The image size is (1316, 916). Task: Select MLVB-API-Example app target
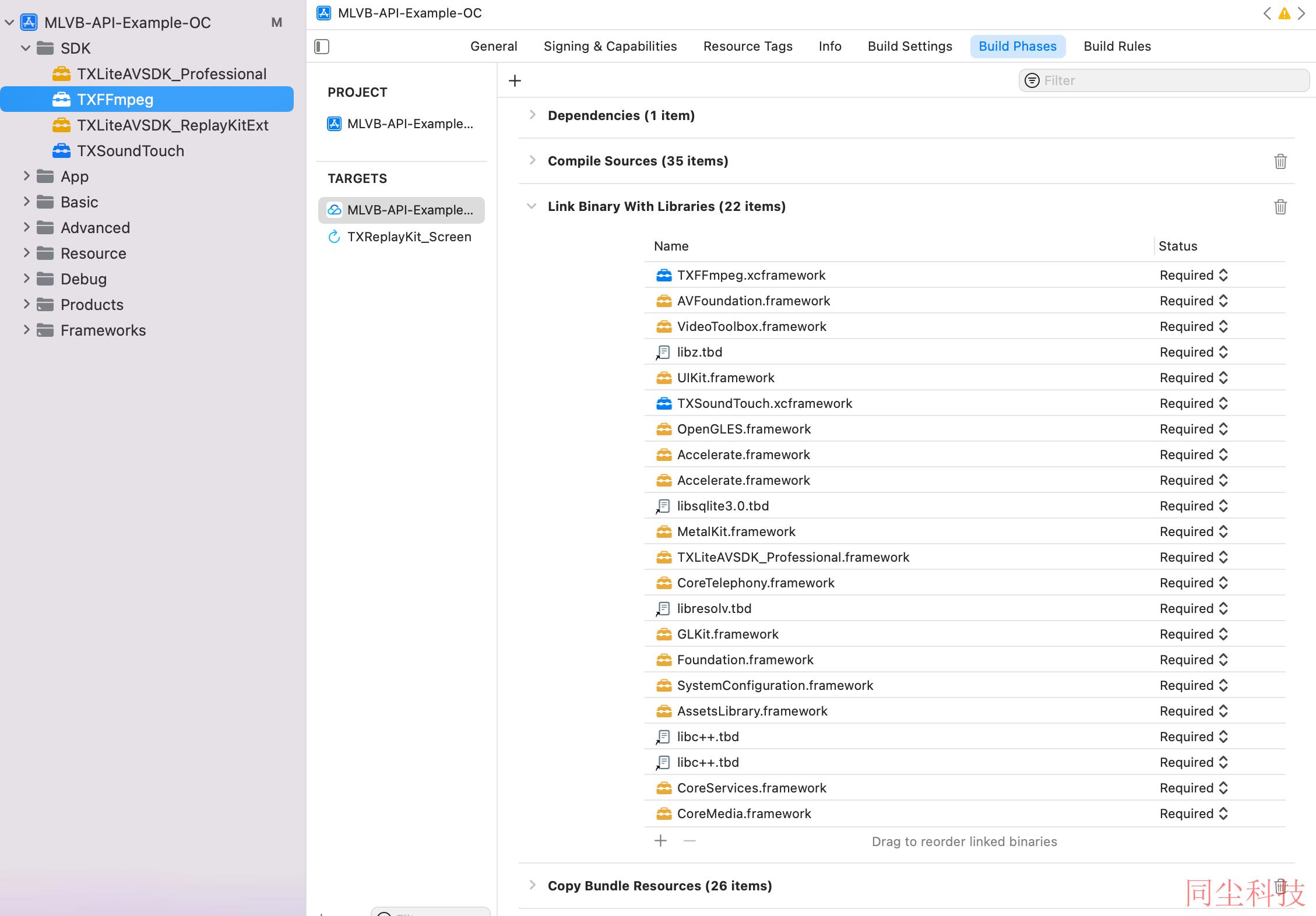(402, 210)
